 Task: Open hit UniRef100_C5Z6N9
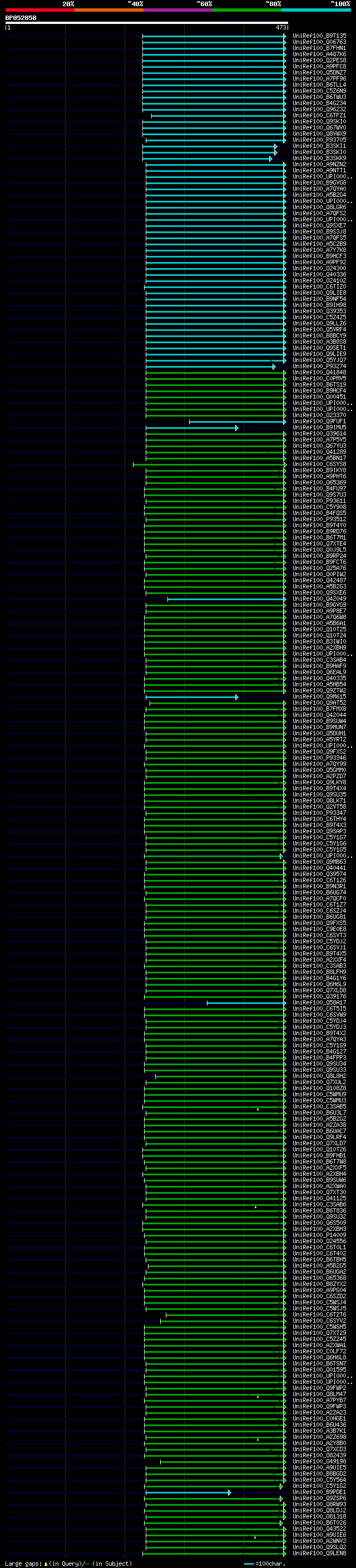pyautogui.click(x=319, y=91)
